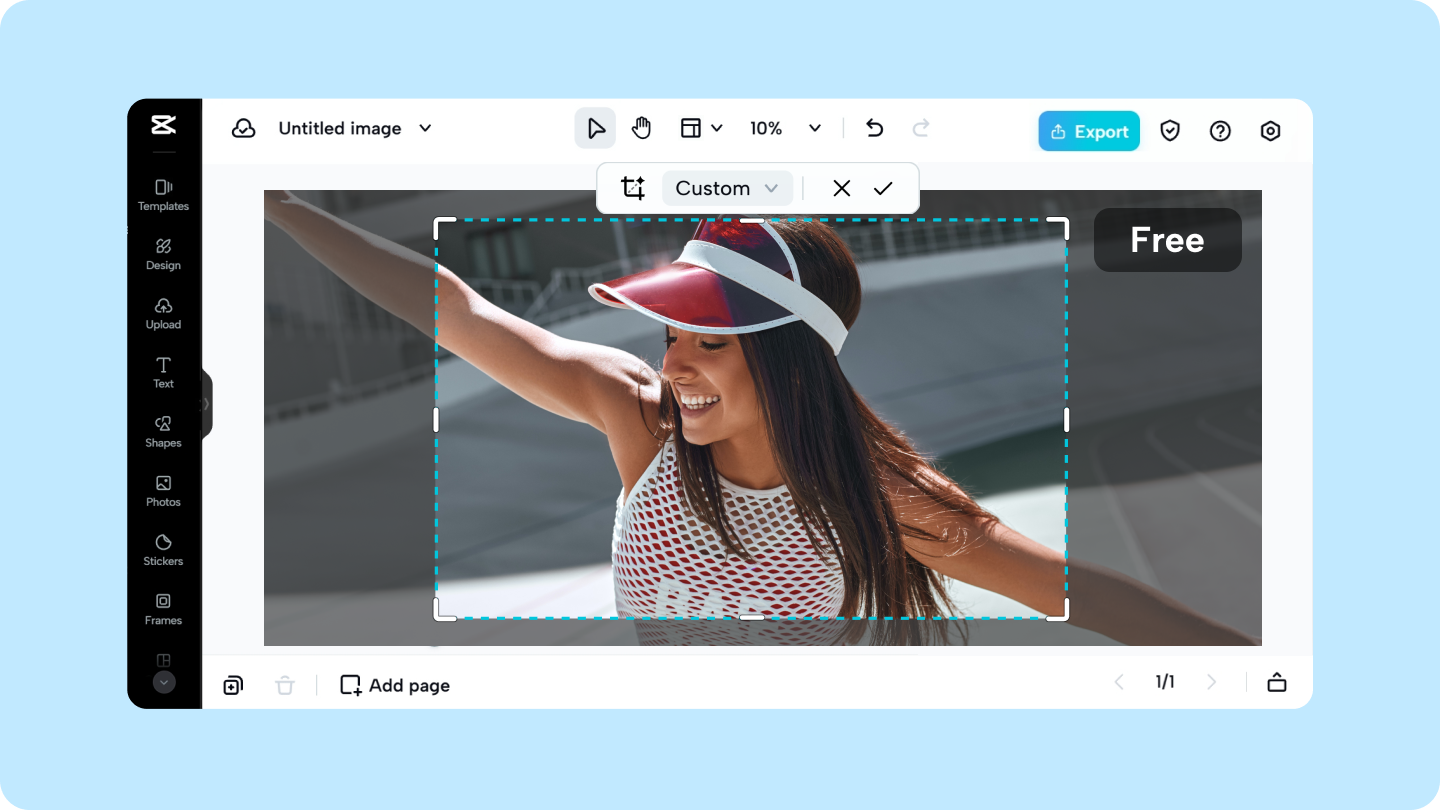The width and height of the screenshot is (1440, 810).
Task: Click the Untitled image title
Action: point(340,129)
